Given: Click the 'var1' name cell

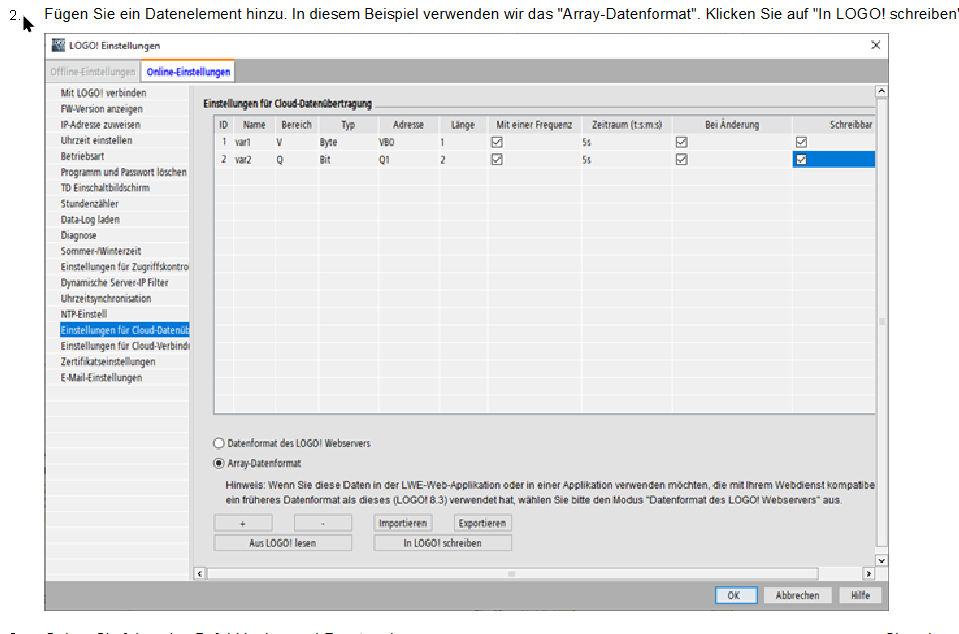Looking at the screenshot, I should pyautogui.click(x=254, y=142).
